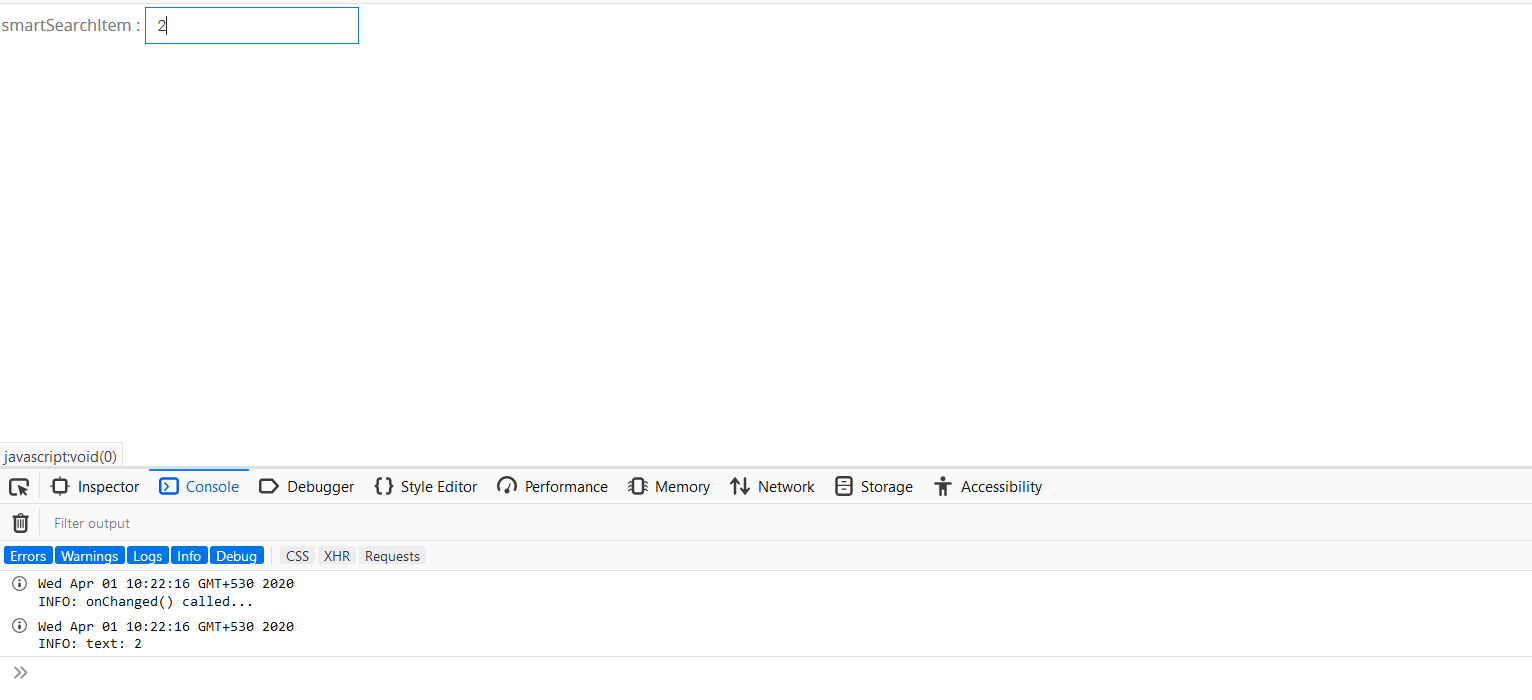Toggle the Logs filter
The image size is (1532, 700).
point(147,556)
